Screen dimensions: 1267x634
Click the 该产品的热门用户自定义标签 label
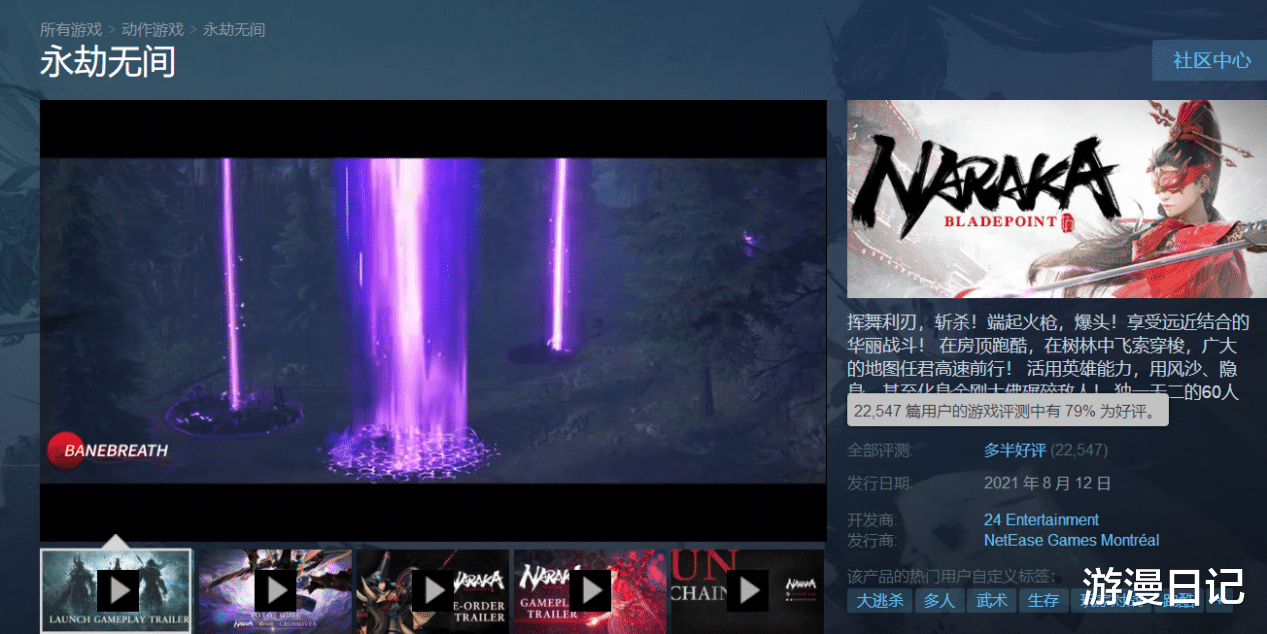(x=952, y=576)
